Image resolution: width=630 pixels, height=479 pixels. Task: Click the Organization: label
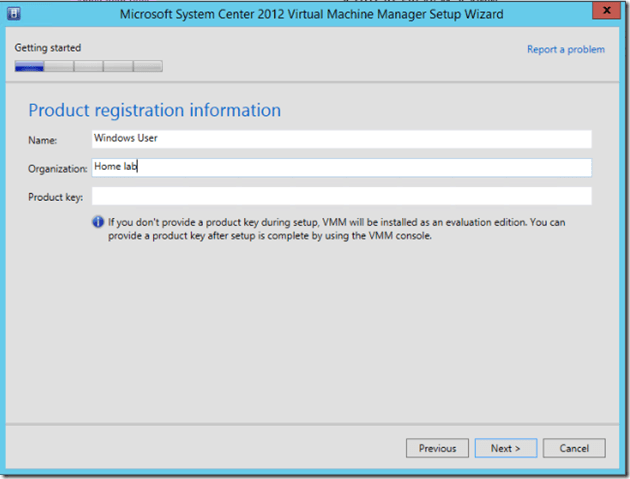[x=58, y=169]
